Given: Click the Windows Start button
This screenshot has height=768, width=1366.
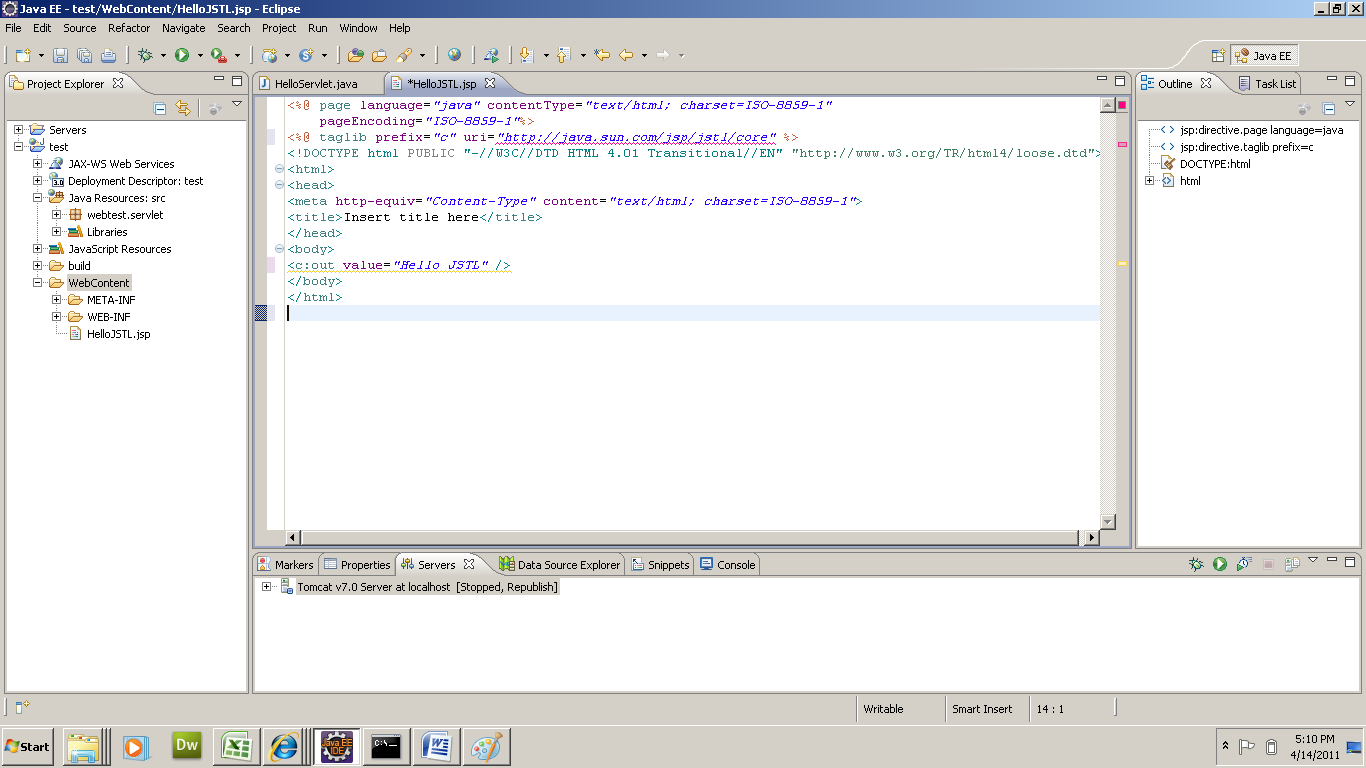Looking at the screenshot, I should point(28,746).
